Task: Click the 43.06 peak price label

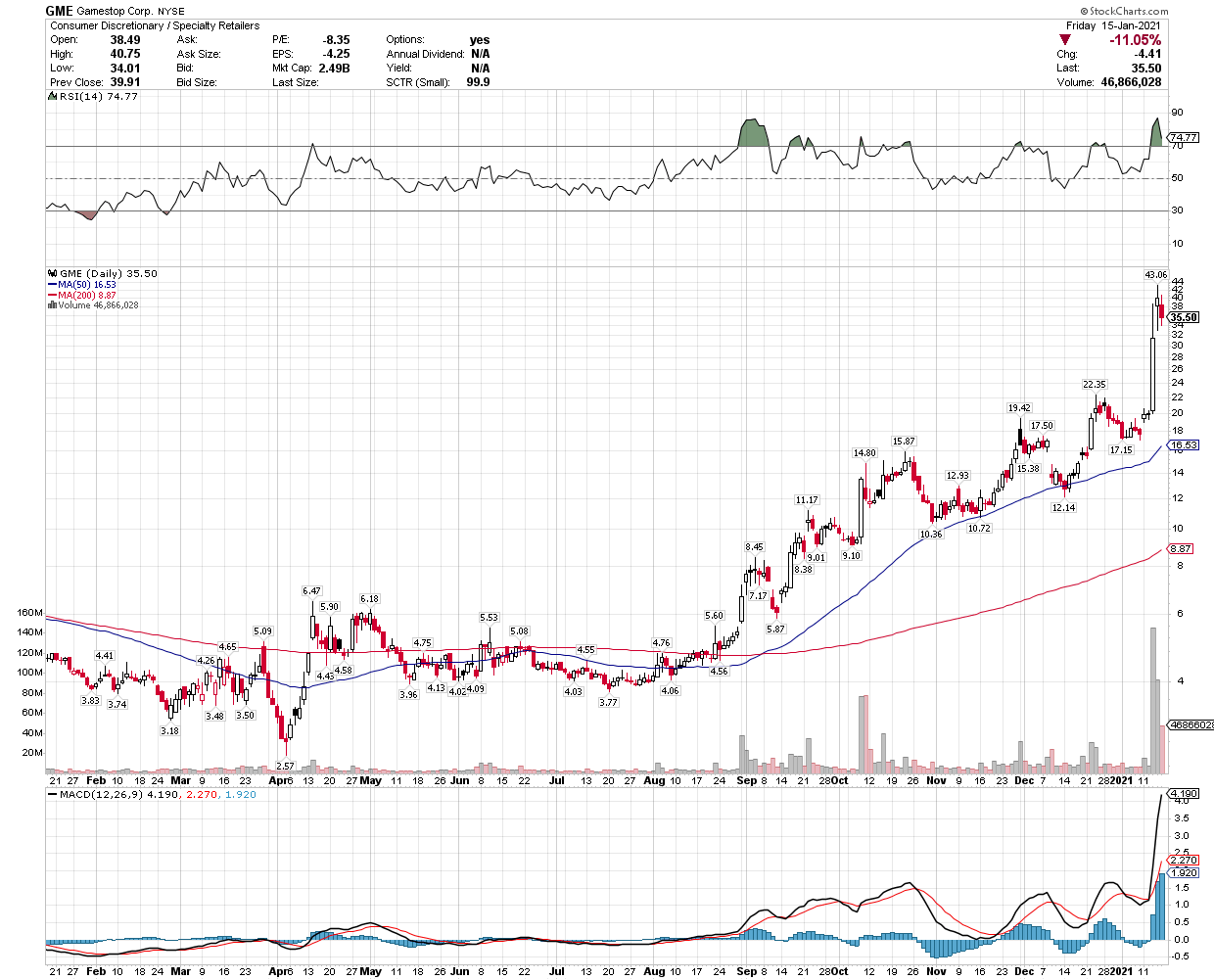Action: click(x=1156, y=274)
